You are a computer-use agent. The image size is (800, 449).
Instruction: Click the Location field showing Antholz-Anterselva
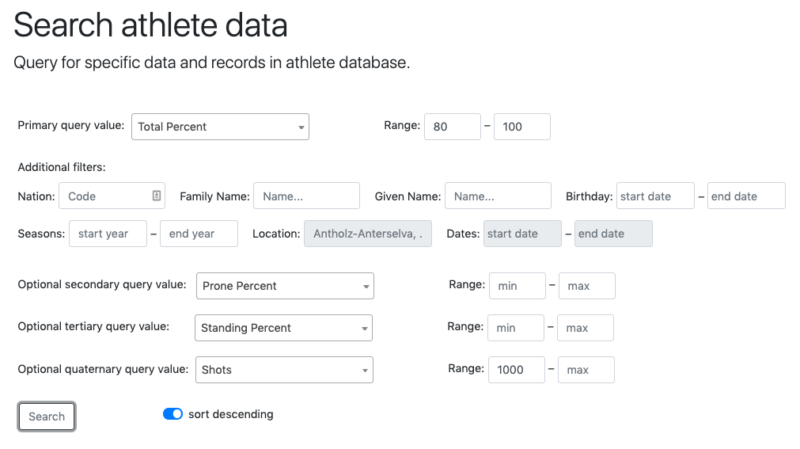[x=368, y=234]
